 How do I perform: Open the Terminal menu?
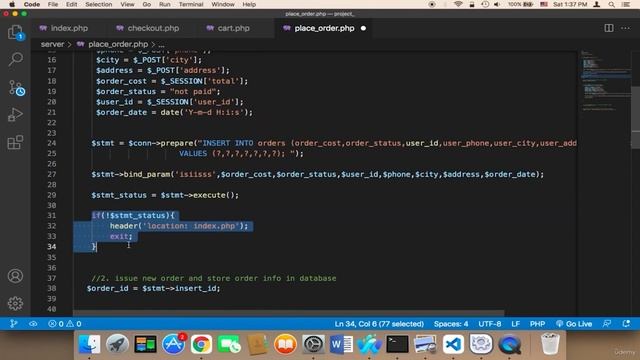pos(191,4)
